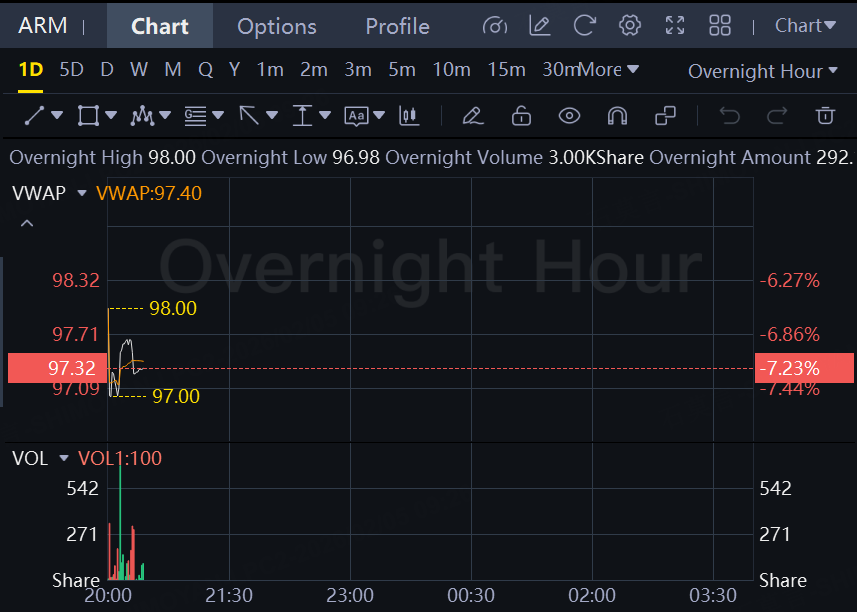Select the wave pattern drawing tool
This screenshot has height=612, width=857.
click(x=142, y=116)
